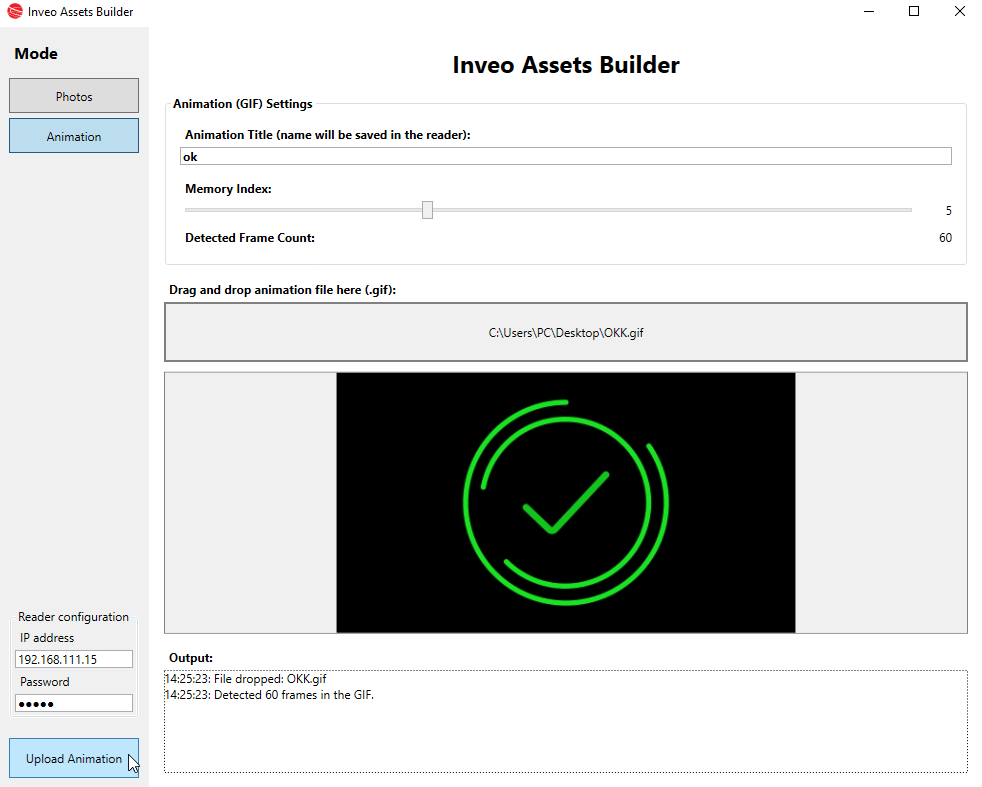The width and height of the screenshot is (982, 787).
Task: Focus the Animation Title text field
Action: pos(565,157)
